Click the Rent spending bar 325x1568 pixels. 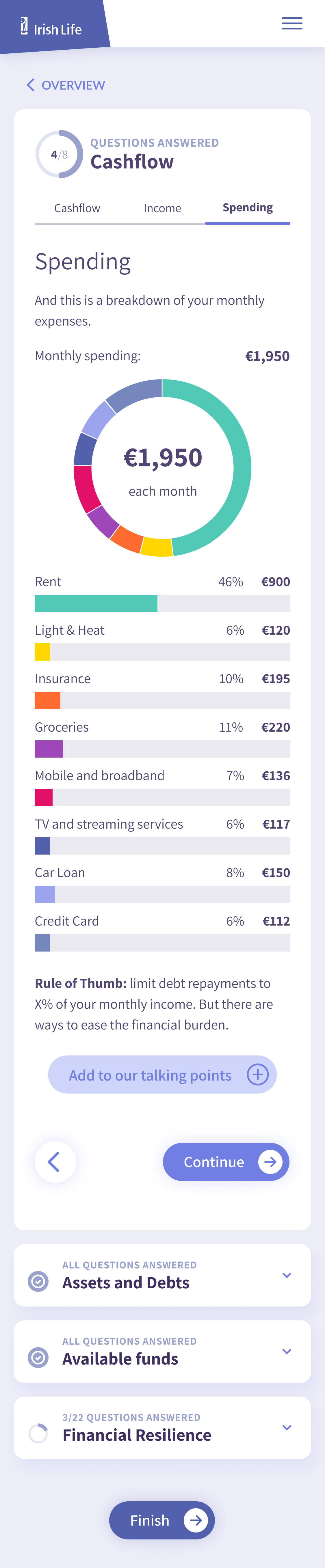point(162,603)
